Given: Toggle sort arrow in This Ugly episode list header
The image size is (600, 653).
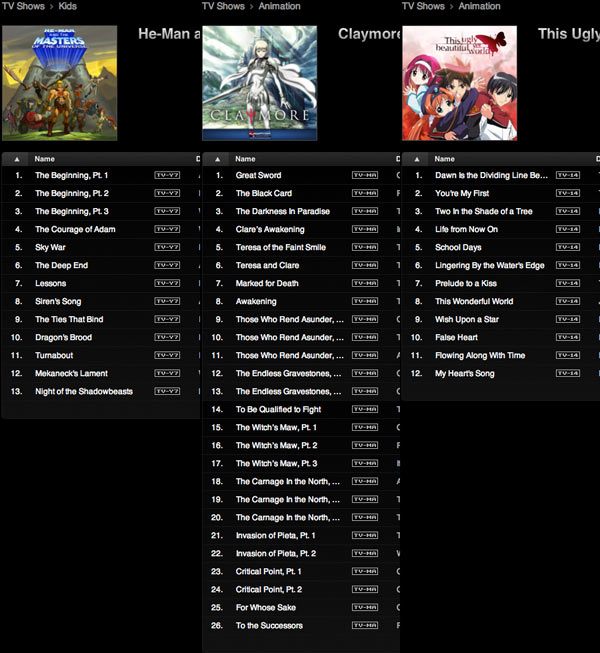Looking at the screenshot, I should tap(418, 158).
